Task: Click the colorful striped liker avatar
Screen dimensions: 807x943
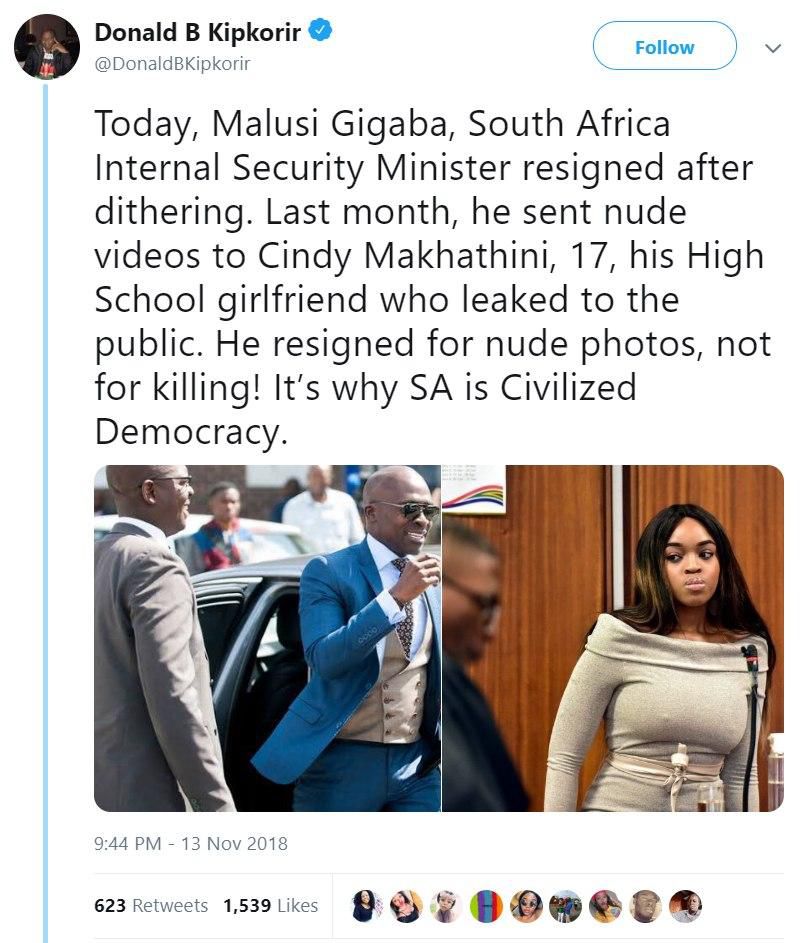Action: pyautogui.click(x=486, y=906)
